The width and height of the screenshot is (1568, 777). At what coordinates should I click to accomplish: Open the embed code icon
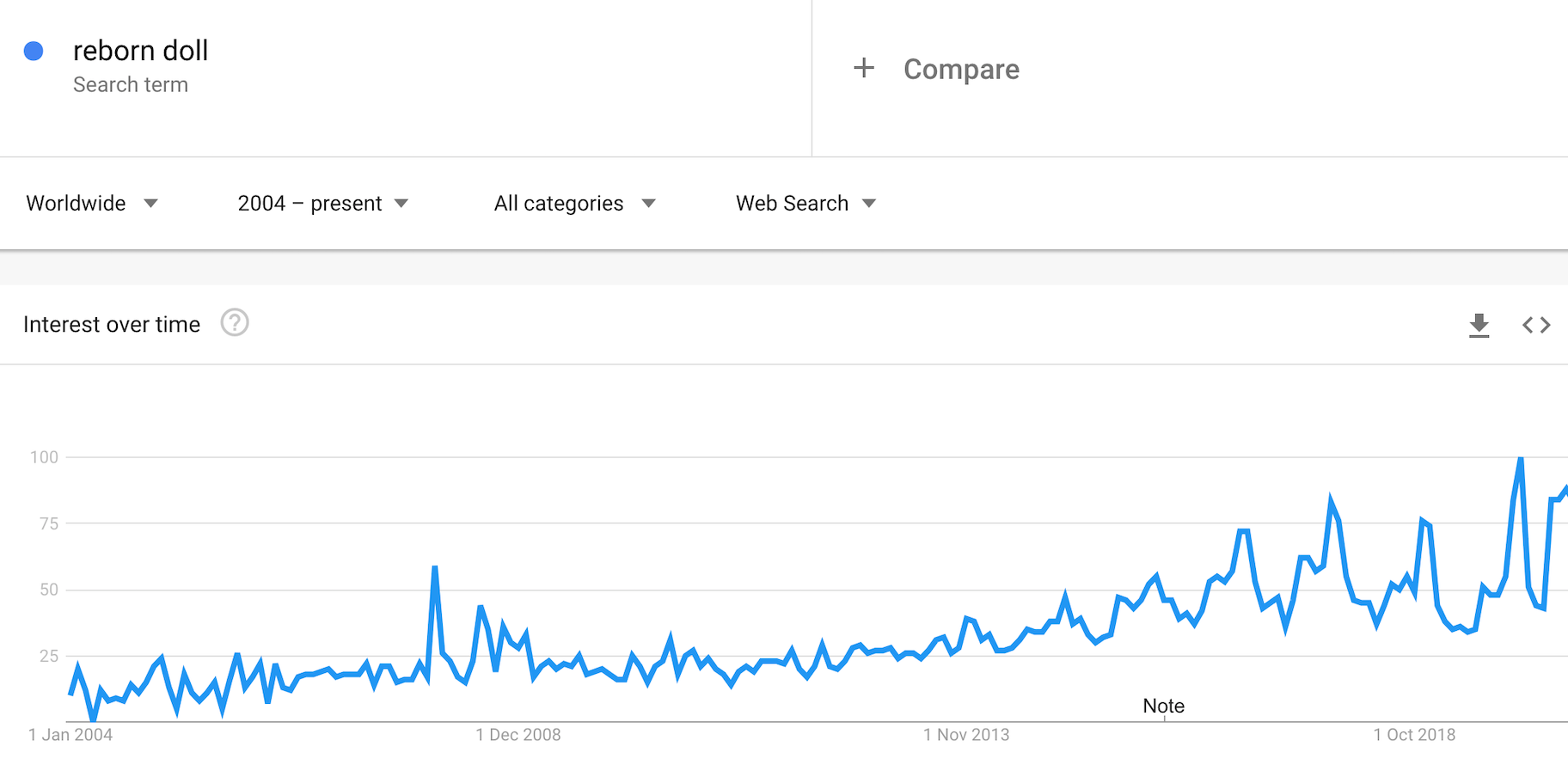tap(1536, 325)
